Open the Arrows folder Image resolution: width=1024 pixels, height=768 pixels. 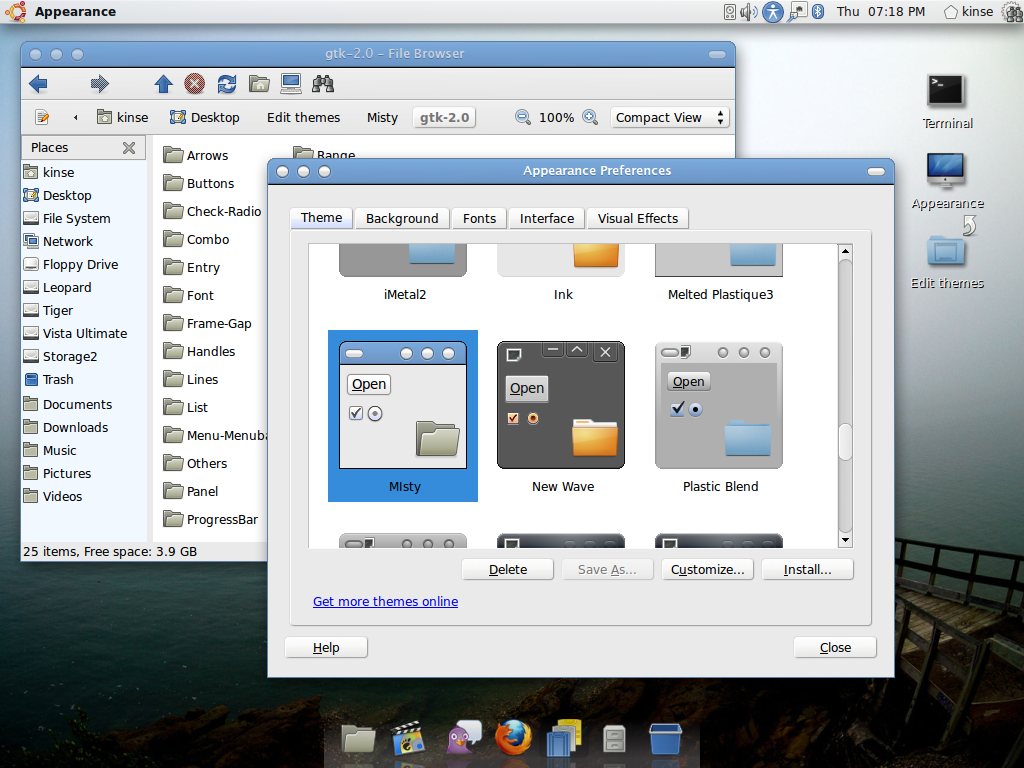(x=196, y=155)
